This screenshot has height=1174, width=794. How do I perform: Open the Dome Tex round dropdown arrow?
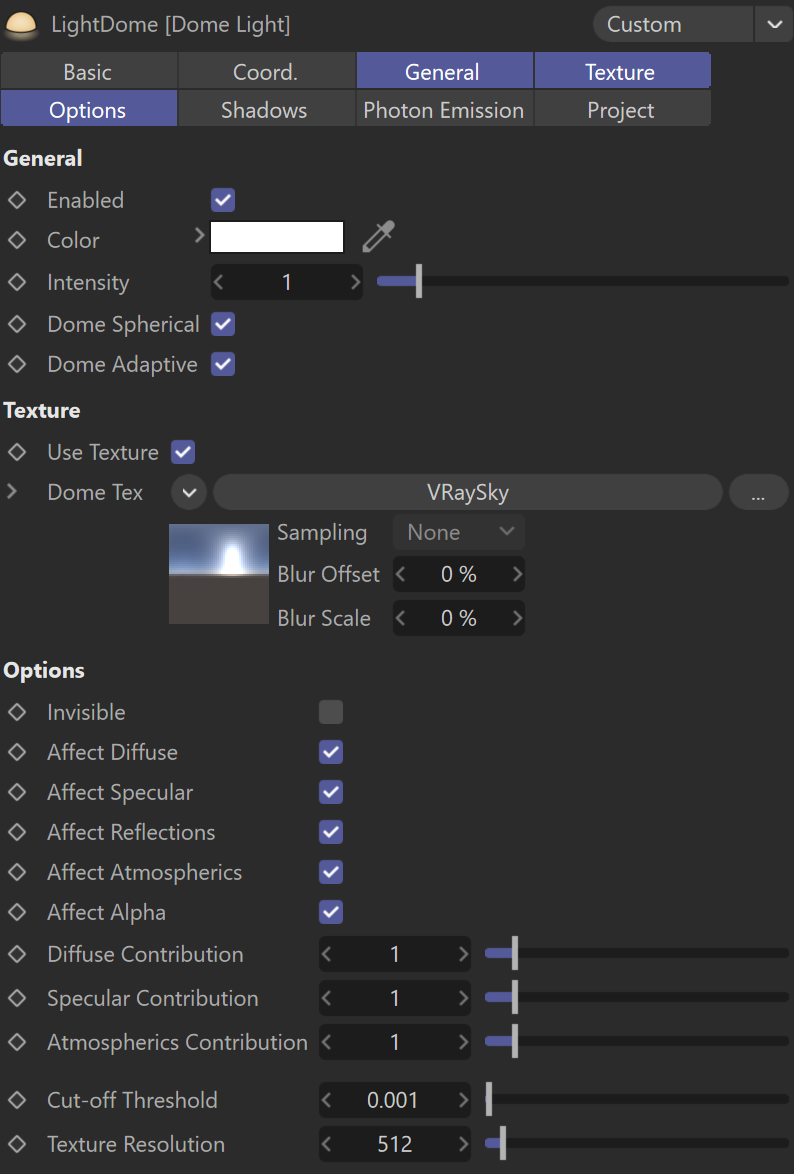click(x=189, y=493)
